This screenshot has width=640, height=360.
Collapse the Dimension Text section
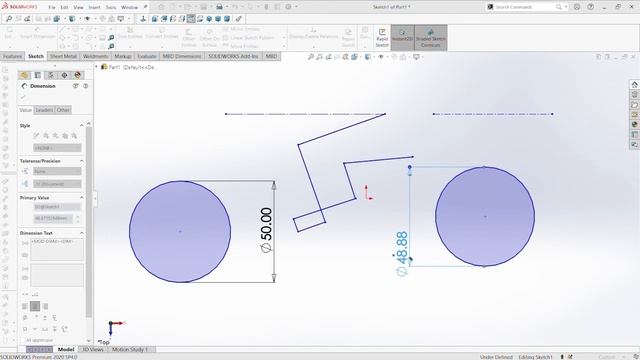coord(82,233)
